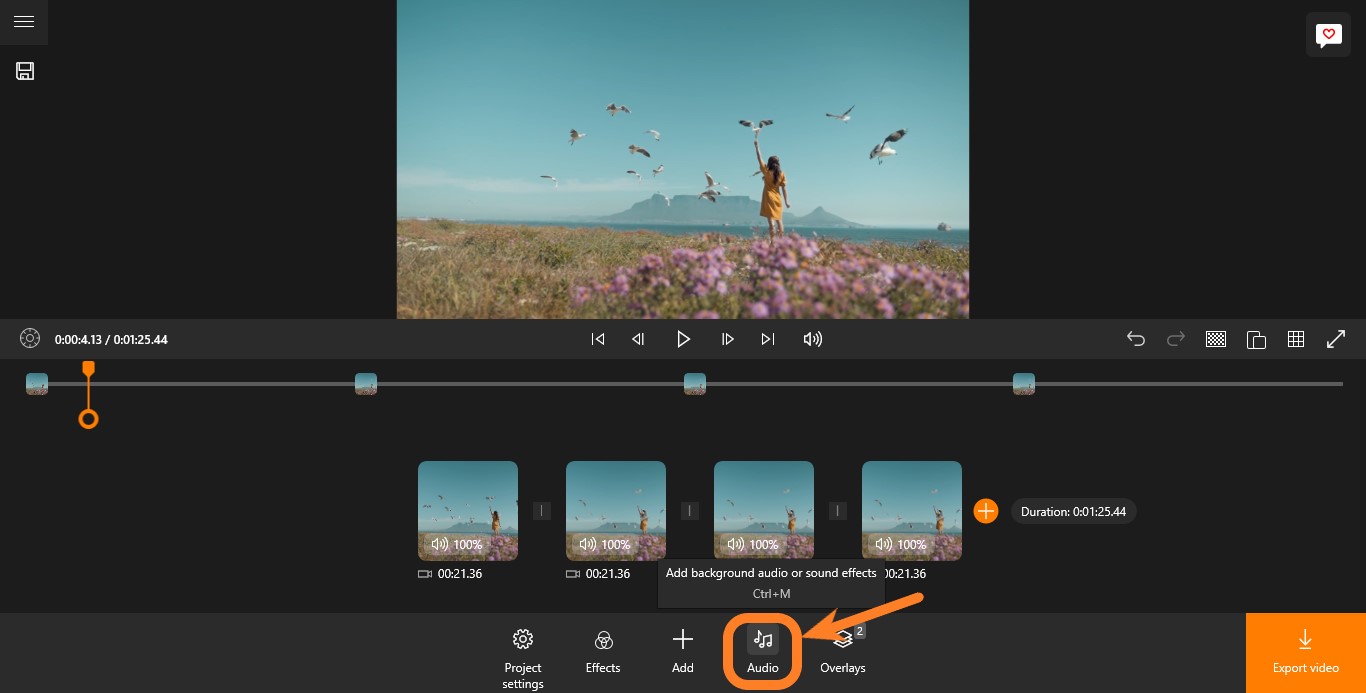Toggle the grid overlay icon
The image size is (1366, 693).
1296,339
